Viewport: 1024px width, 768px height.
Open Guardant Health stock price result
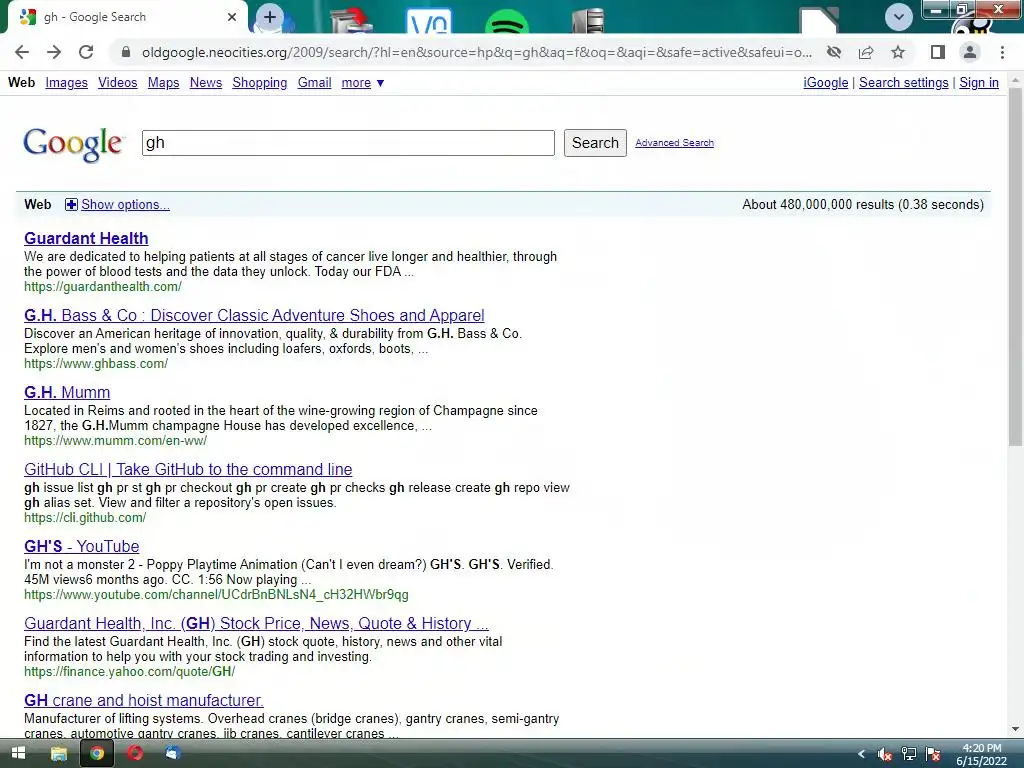257,624
